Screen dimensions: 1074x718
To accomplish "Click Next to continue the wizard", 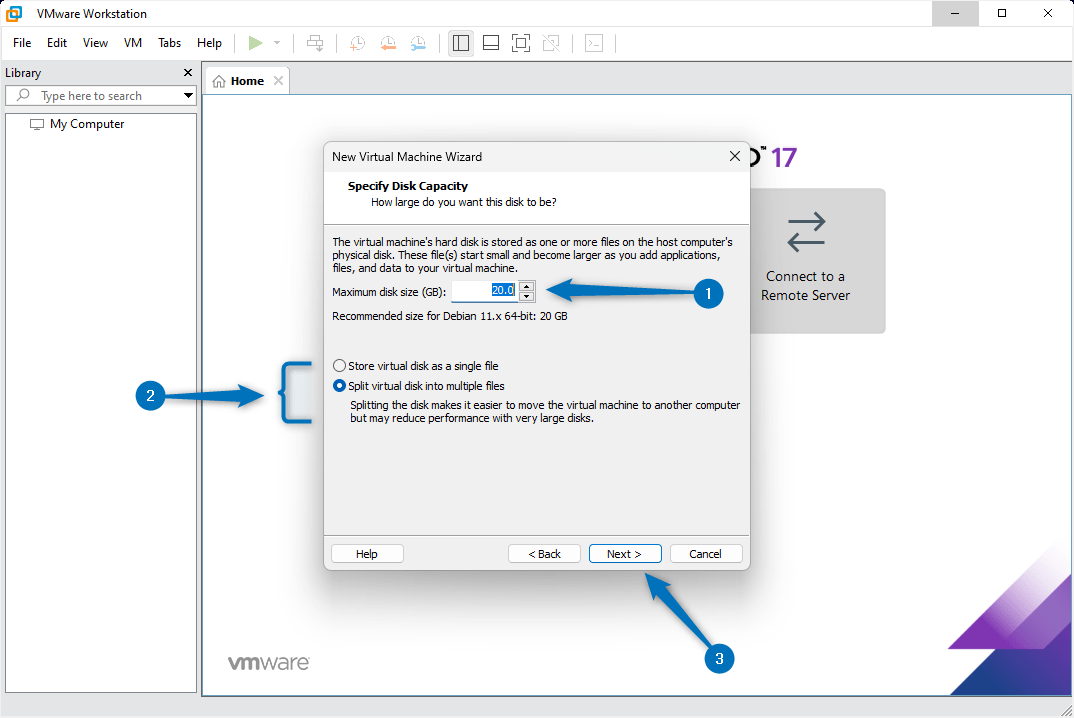I will tap(625, 553).
